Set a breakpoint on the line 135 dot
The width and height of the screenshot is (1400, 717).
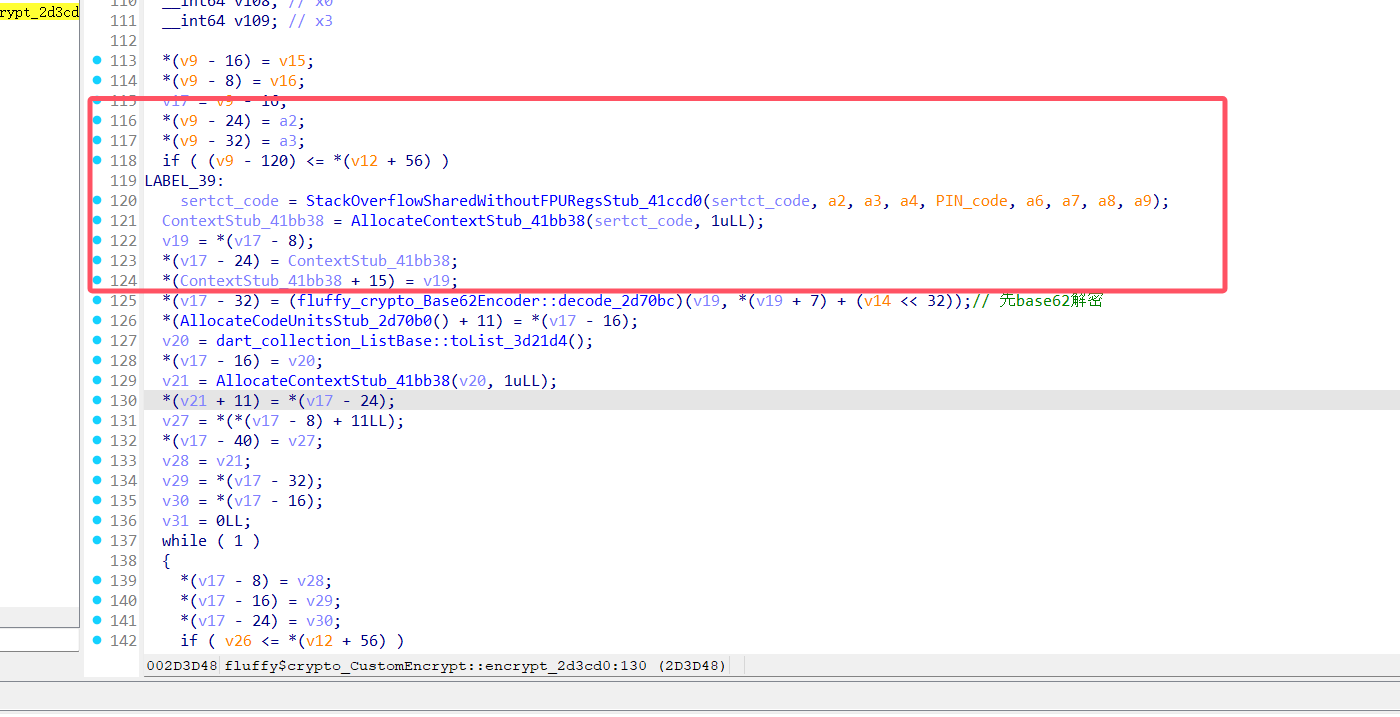point(96,501)
